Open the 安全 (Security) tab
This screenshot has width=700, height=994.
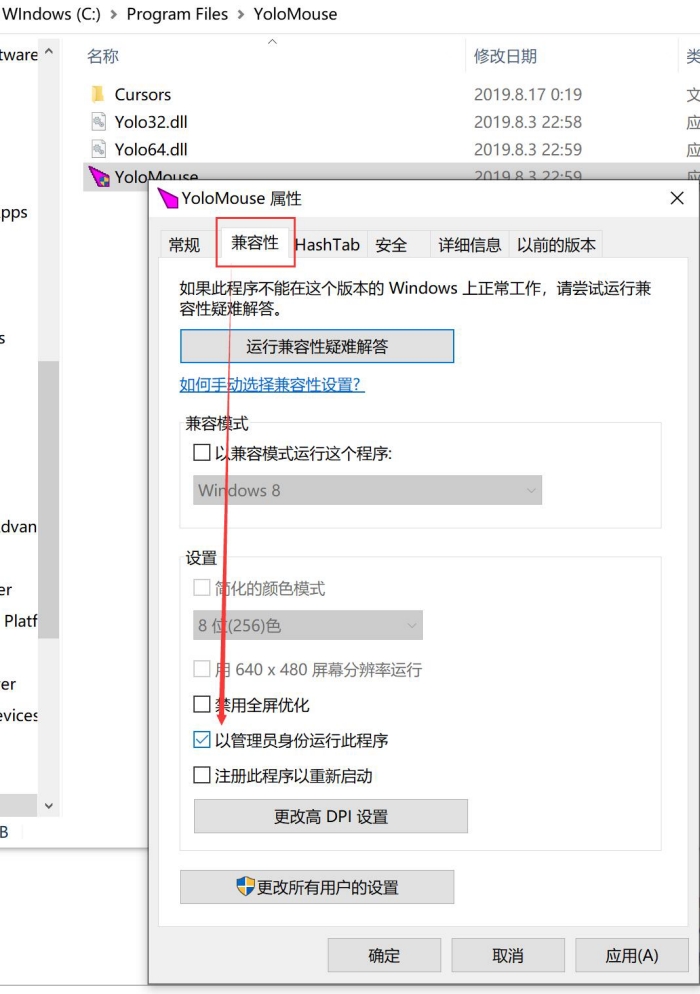coord(391,245)
